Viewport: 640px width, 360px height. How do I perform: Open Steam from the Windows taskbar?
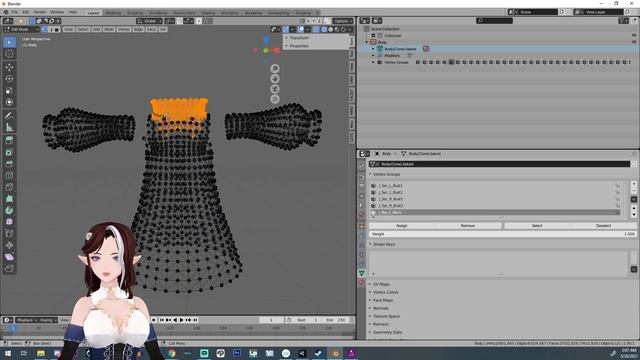(318, 353)
